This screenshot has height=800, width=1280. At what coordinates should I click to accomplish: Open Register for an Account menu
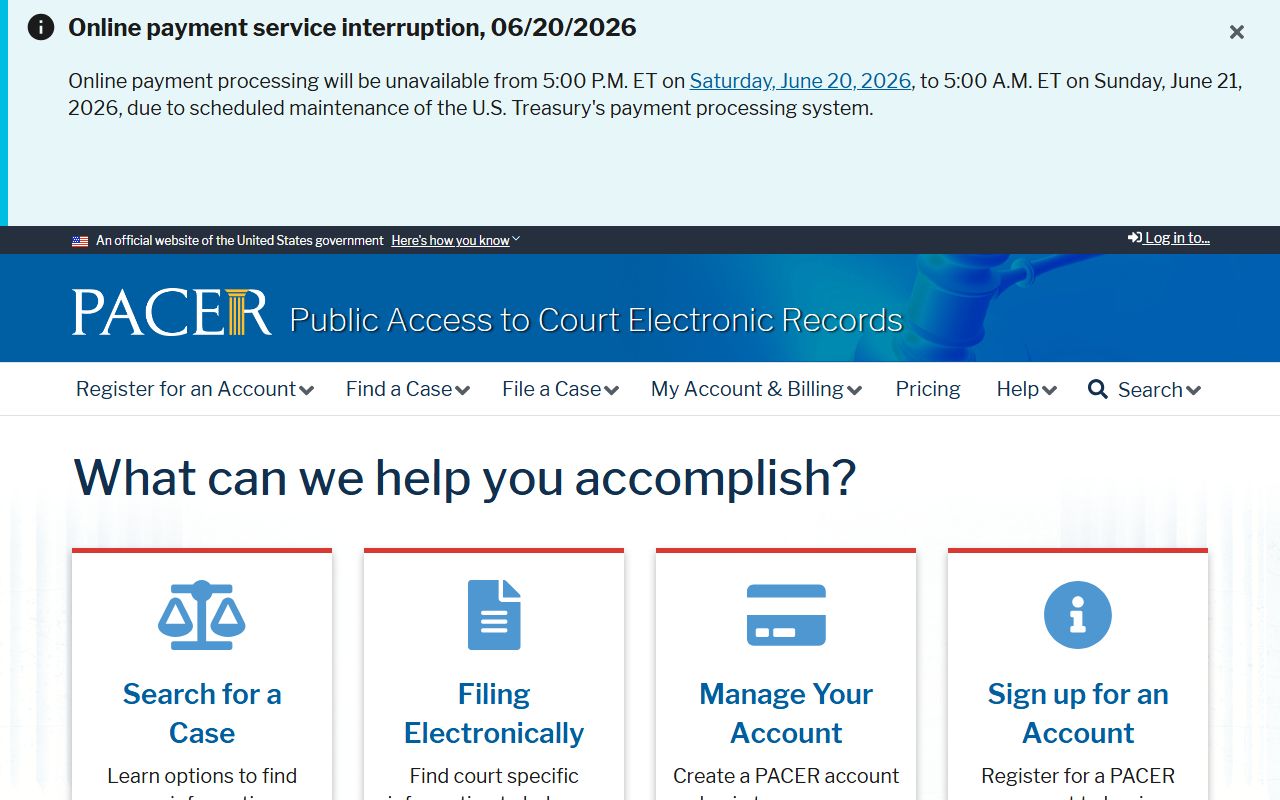pos(195,389)
